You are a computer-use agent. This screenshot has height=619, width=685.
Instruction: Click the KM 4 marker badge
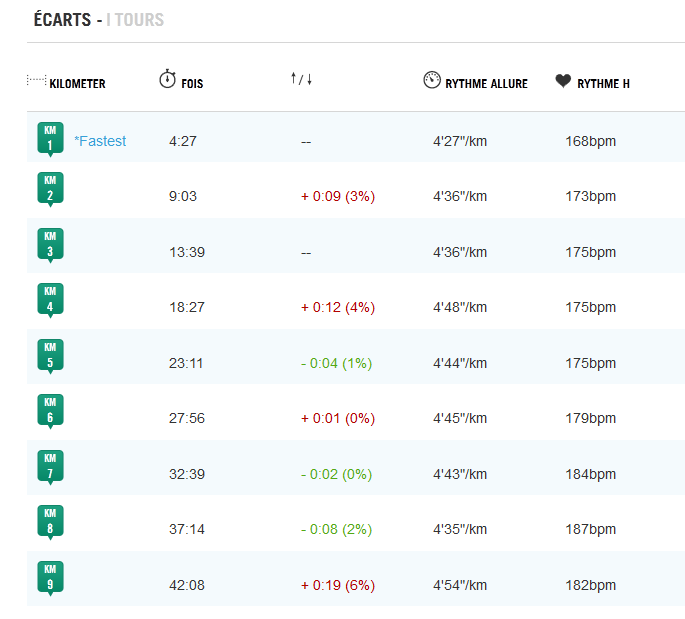click(x=50, y=300)
